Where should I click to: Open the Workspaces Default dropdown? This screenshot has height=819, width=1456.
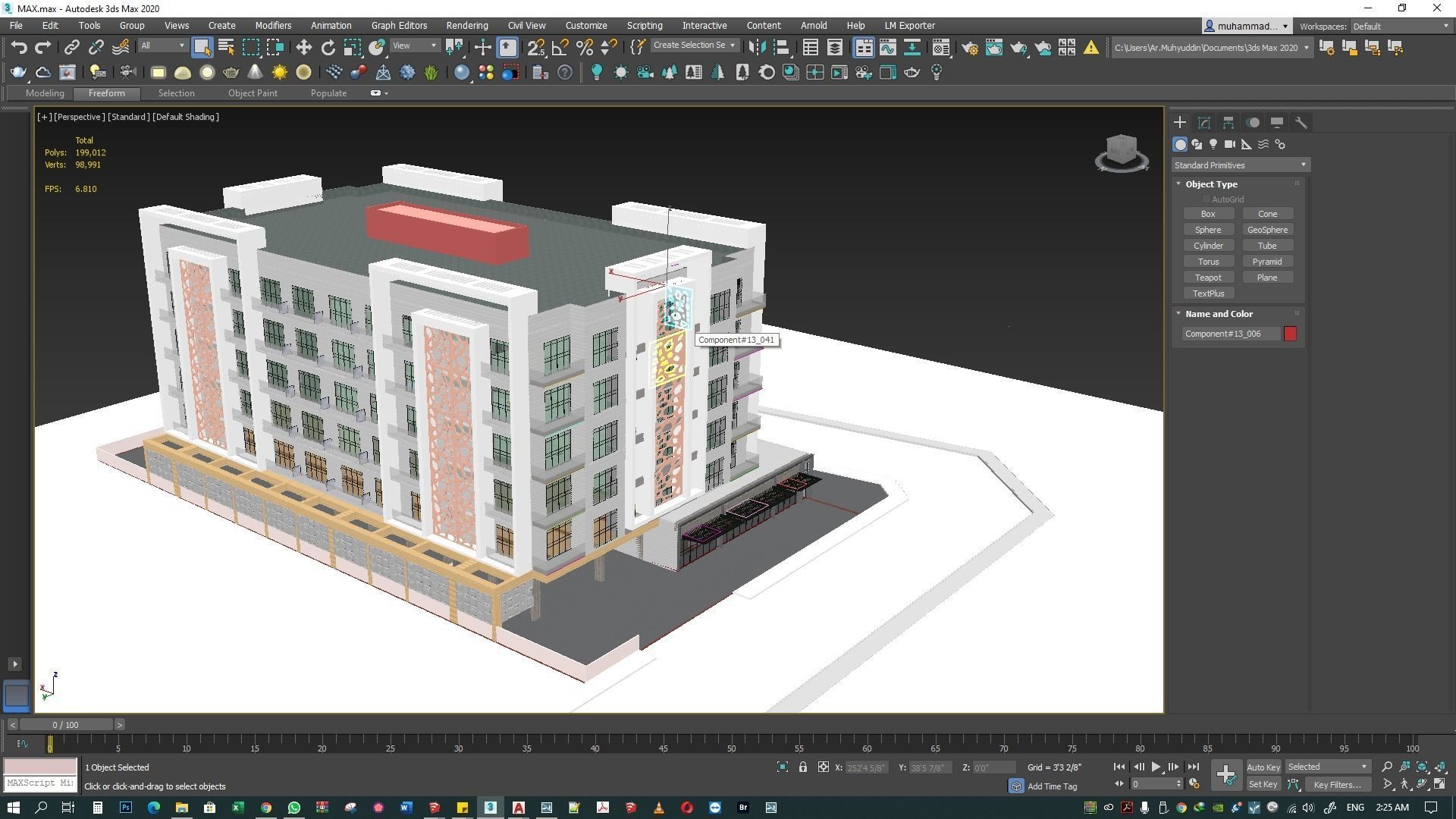point(1400,27)
